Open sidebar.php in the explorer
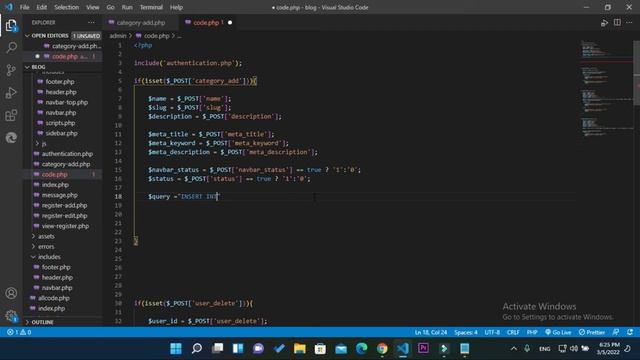 pos(61,133)
